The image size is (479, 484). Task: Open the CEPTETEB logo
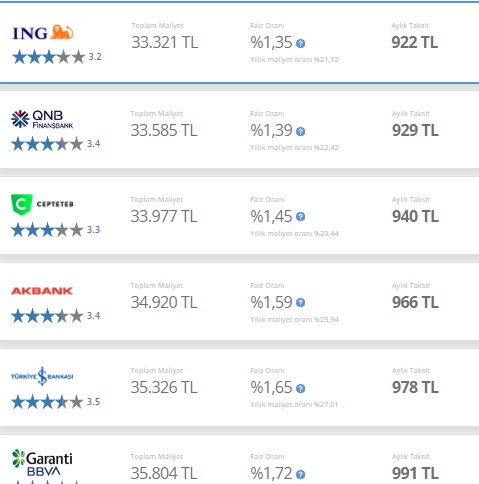pos(42,204)
